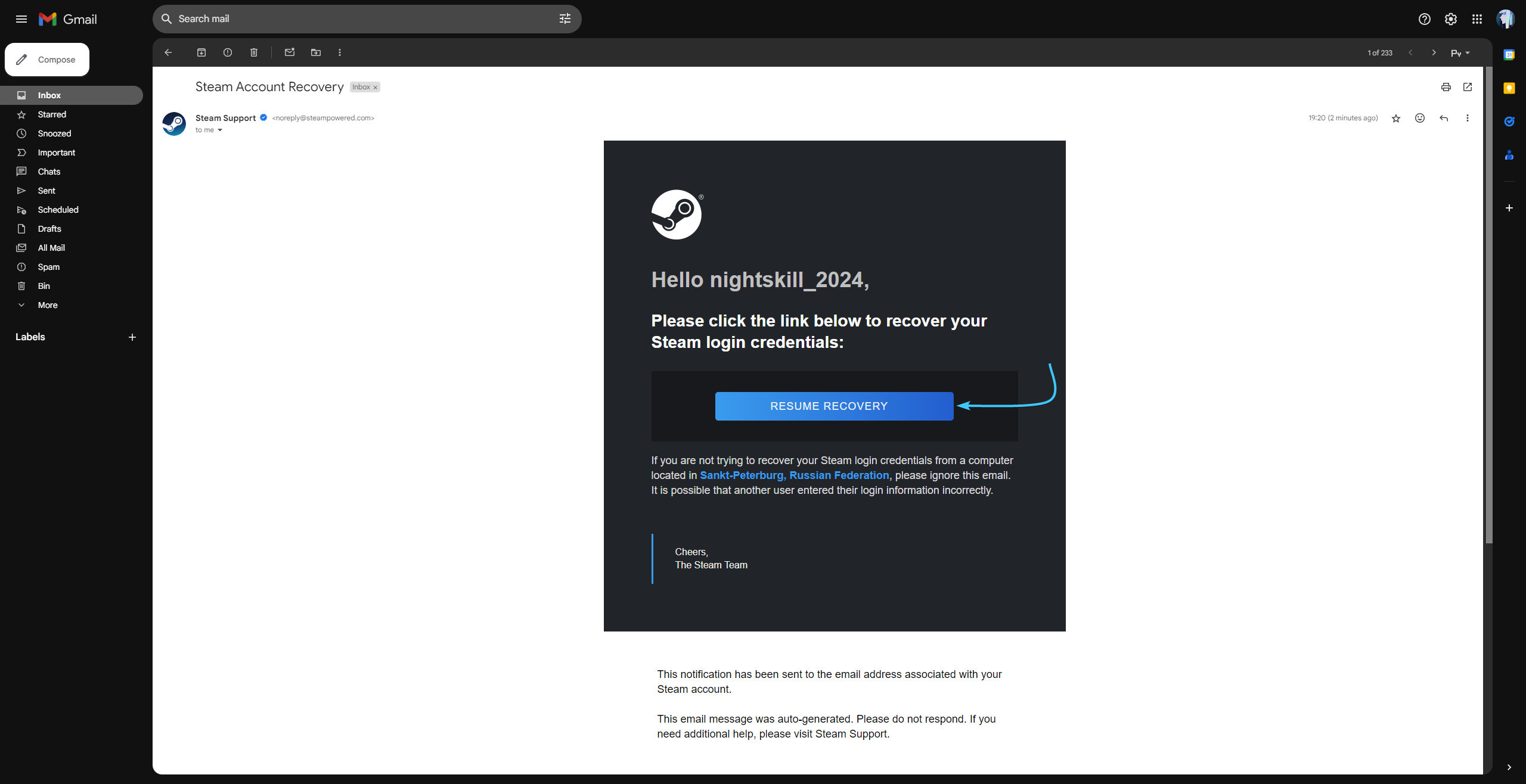Toggle the main menu hamburger button
Screen dimensions: 1526x784
(21, 19)
